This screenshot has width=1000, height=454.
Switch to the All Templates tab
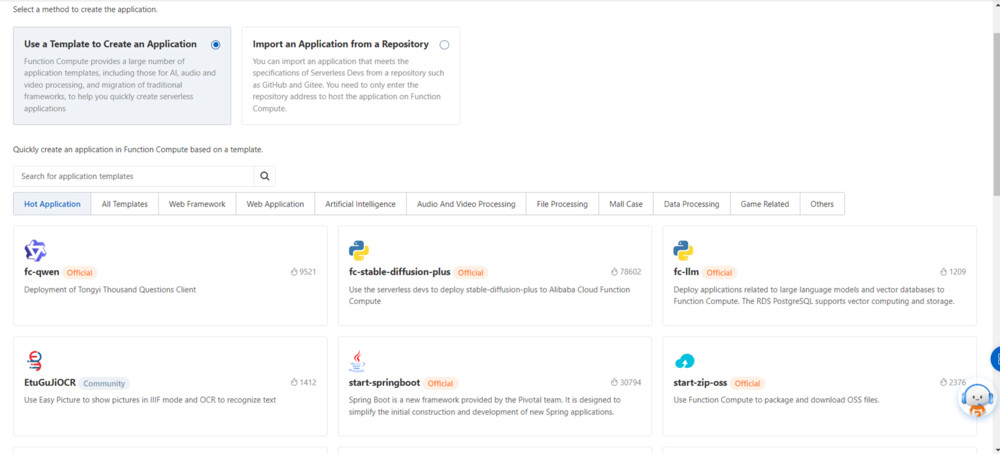tap(125, 204)
